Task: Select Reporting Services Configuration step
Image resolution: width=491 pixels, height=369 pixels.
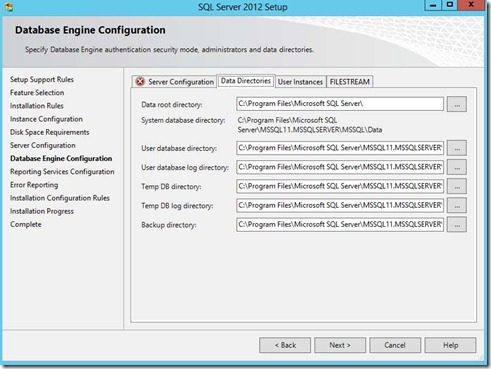Action: tap(62, 172)
